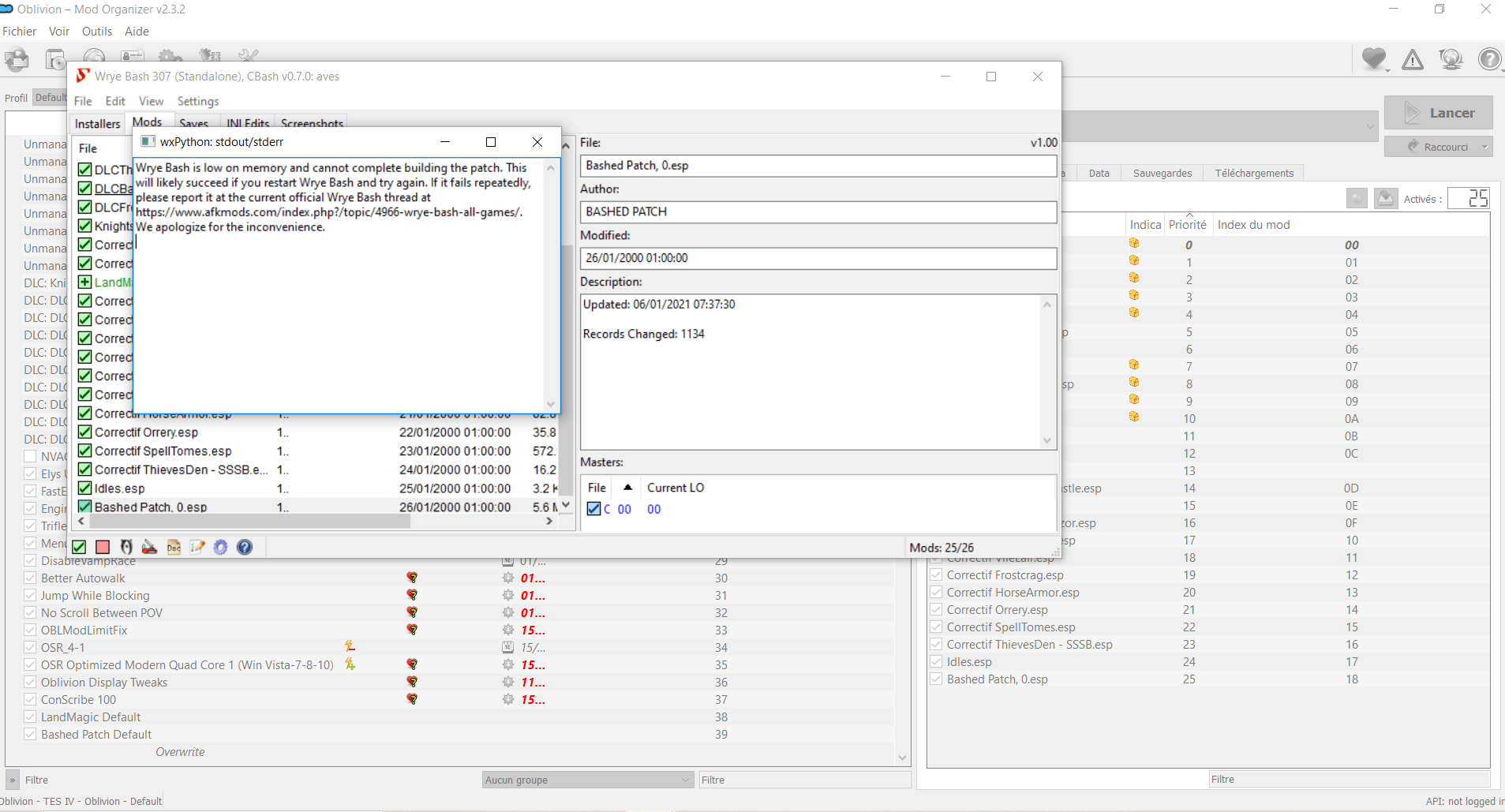1505x812 pixels.
Task: Switch to the Sauvegardes tab
Action: click(1162, 173)
